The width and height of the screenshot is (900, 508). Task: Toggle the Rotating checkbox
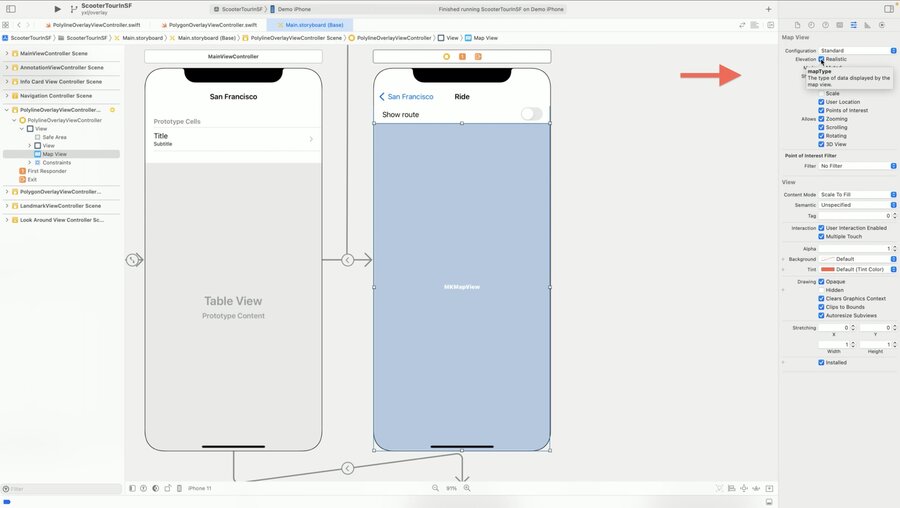821,136
